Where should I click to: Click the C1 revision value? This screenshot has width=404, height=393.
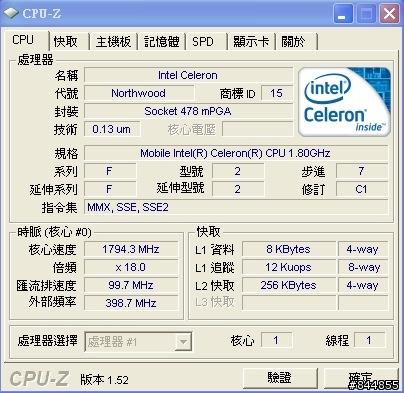[362, 189]
